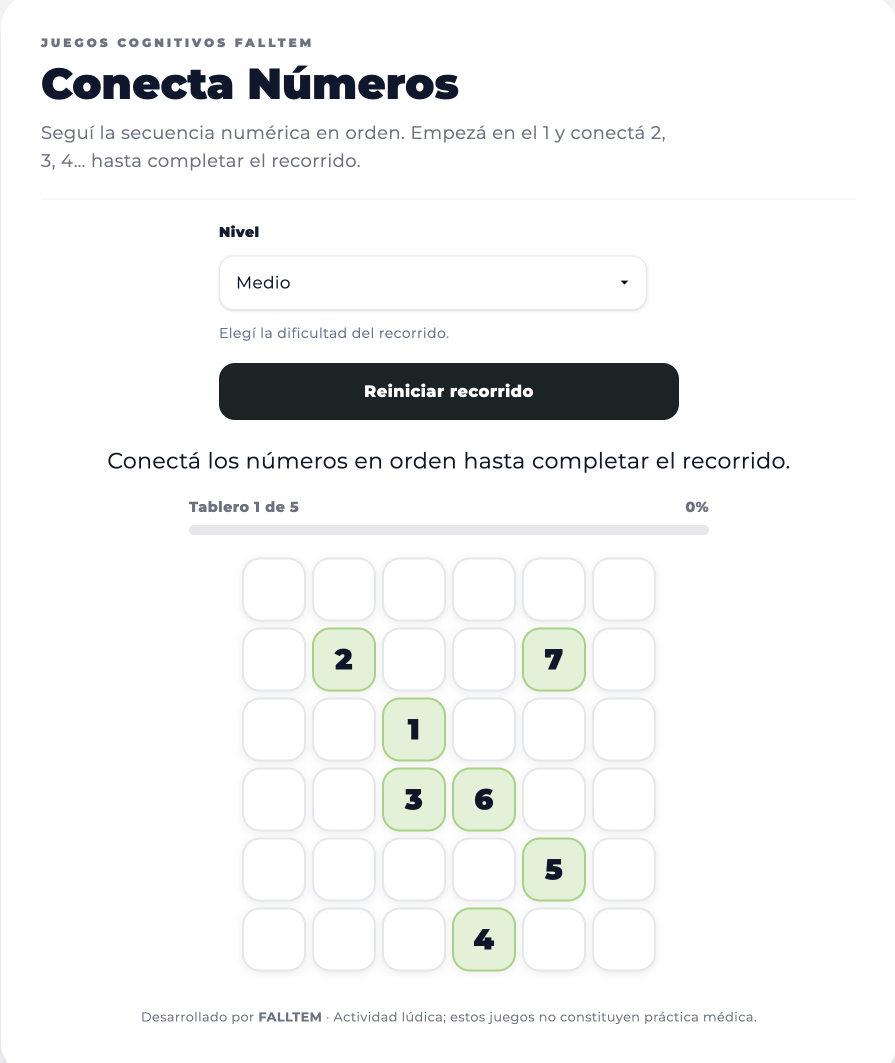Click the Tablero 1 de 5 progress bar

tap(449, 530)
